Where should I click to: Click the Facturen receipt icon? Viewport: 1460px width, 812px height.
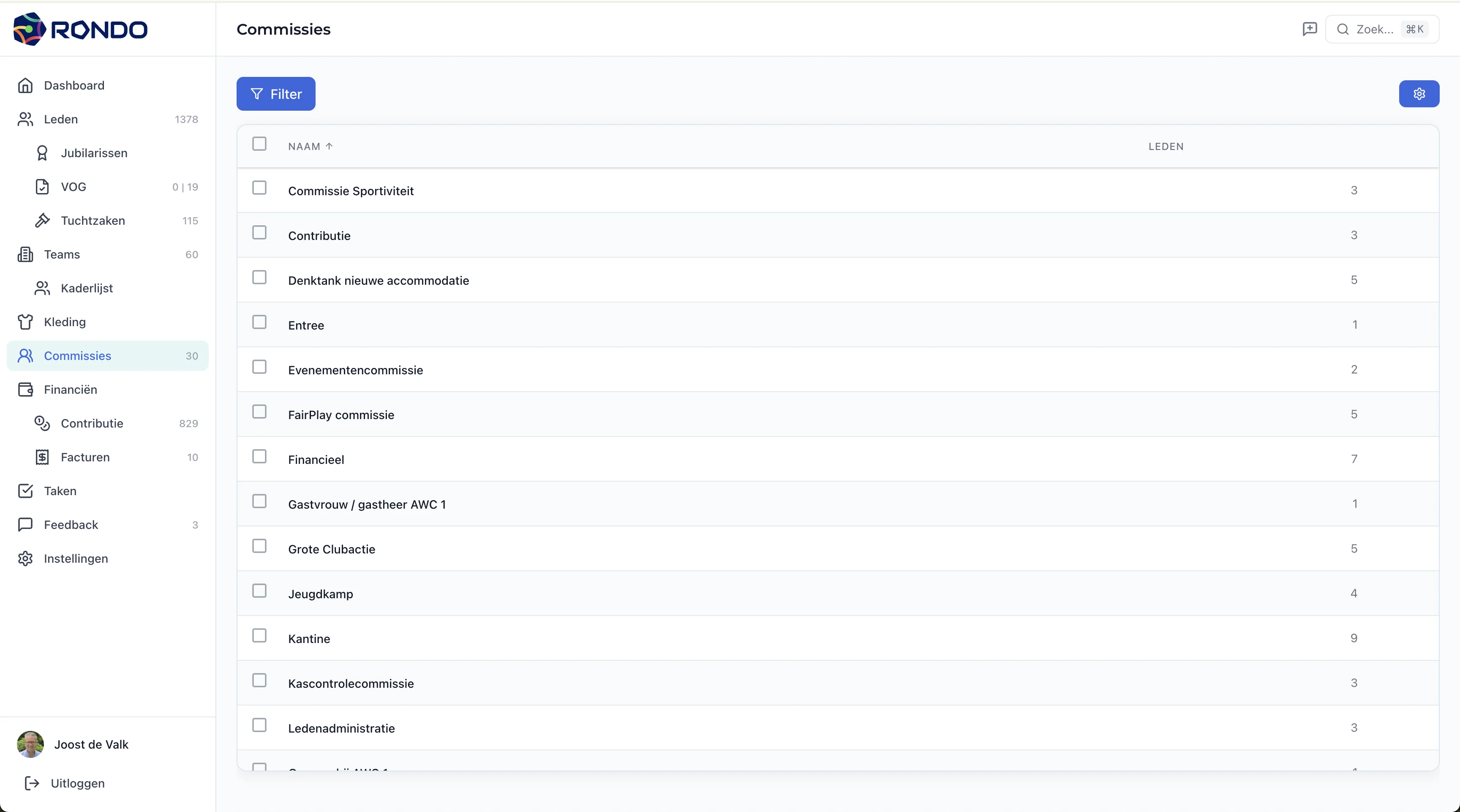point(42,457)
